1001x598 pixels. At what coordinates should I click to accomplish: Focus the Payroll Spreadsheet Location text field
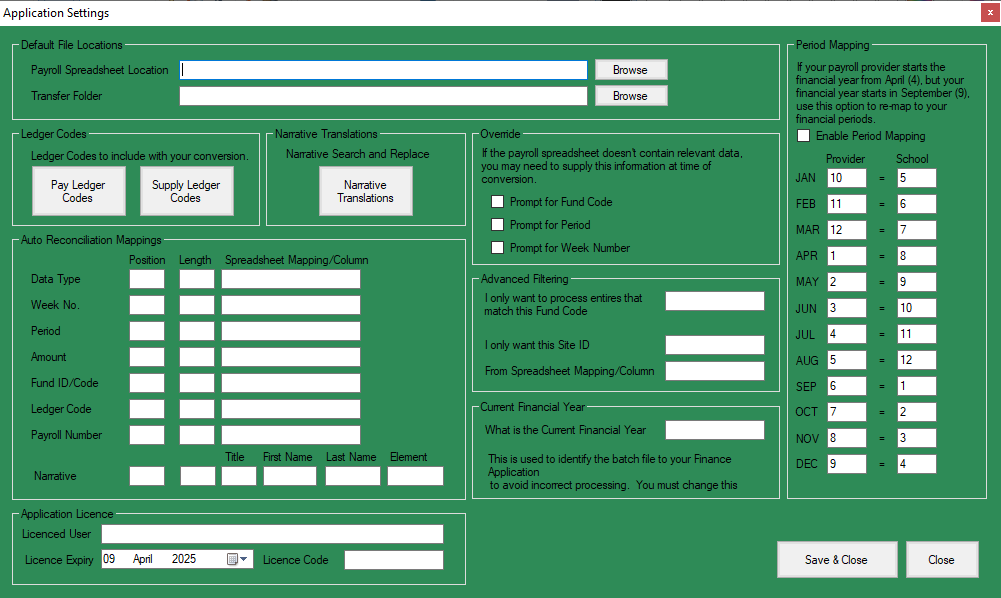383,70
